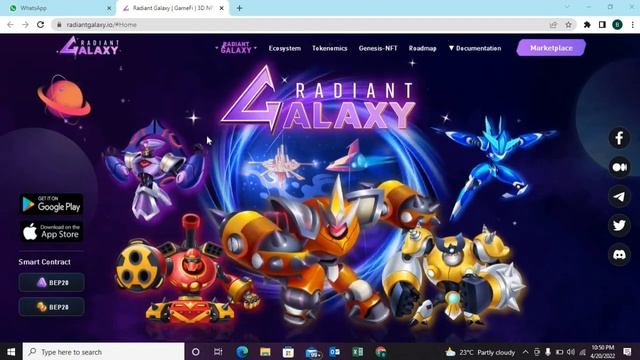Open the Telegram social link
Image resolution: width=640 pixels, height=360 pixels.
619,196
